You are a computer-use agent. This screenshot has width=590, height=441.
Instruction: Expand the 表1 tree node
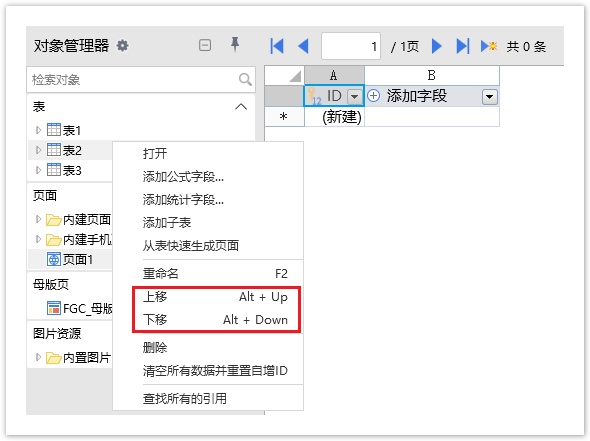(x=38, y=130)
